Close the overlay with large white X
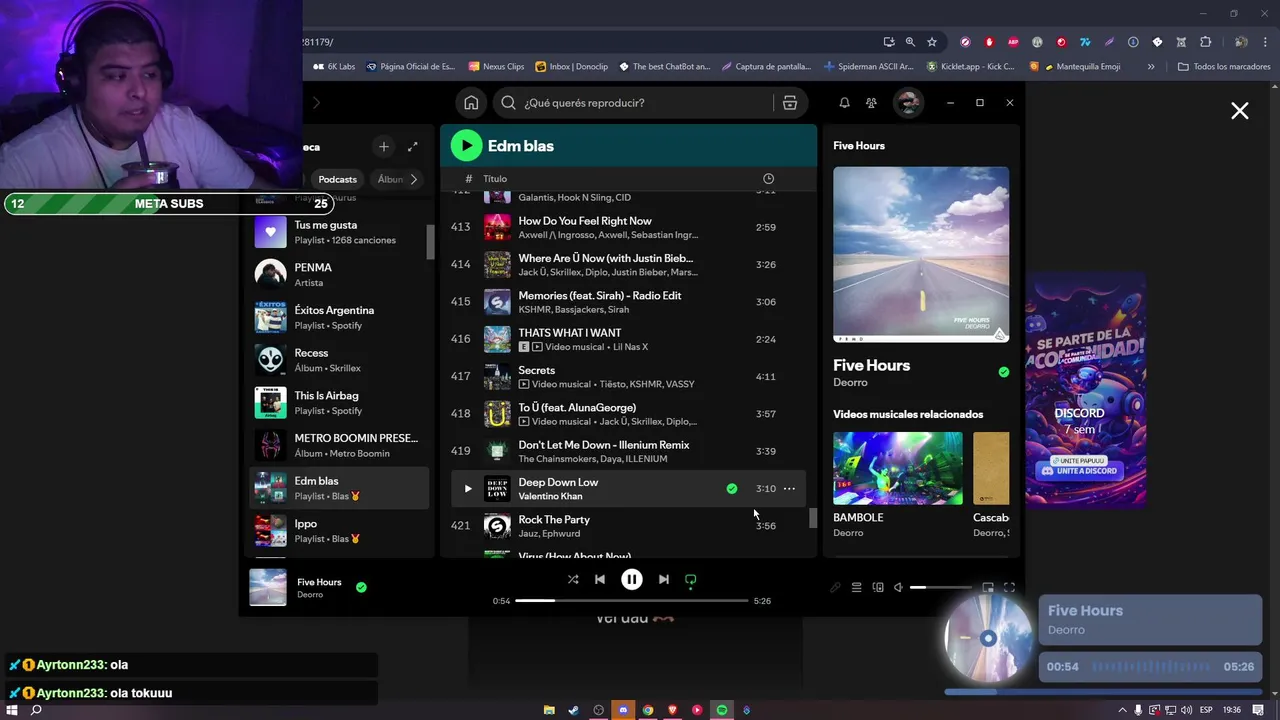This screenshot has height=720, width=1280. click(1240, 111)
